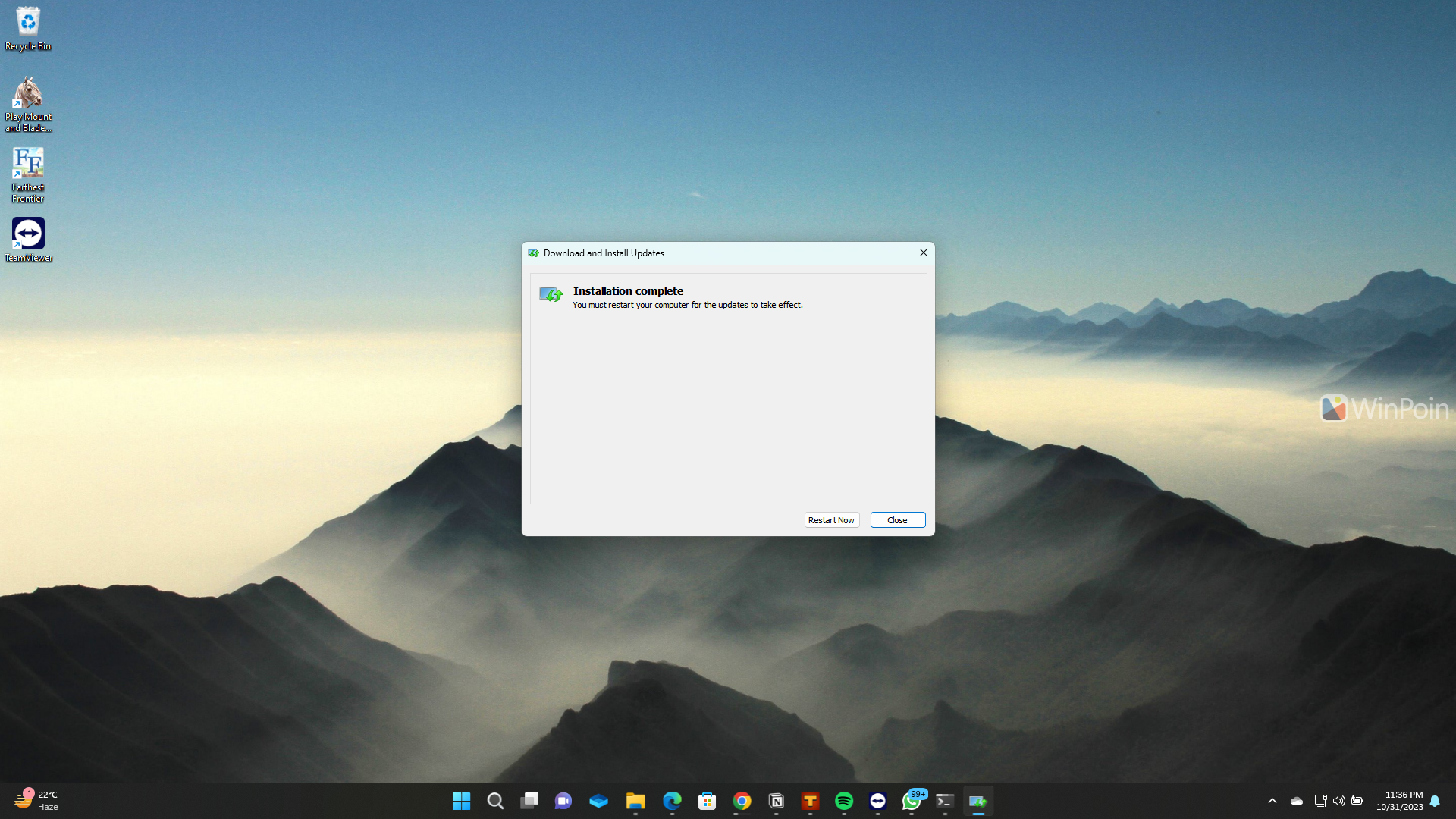Open Task View from the taskbar

pyautogui.click(x=529, y=801)
